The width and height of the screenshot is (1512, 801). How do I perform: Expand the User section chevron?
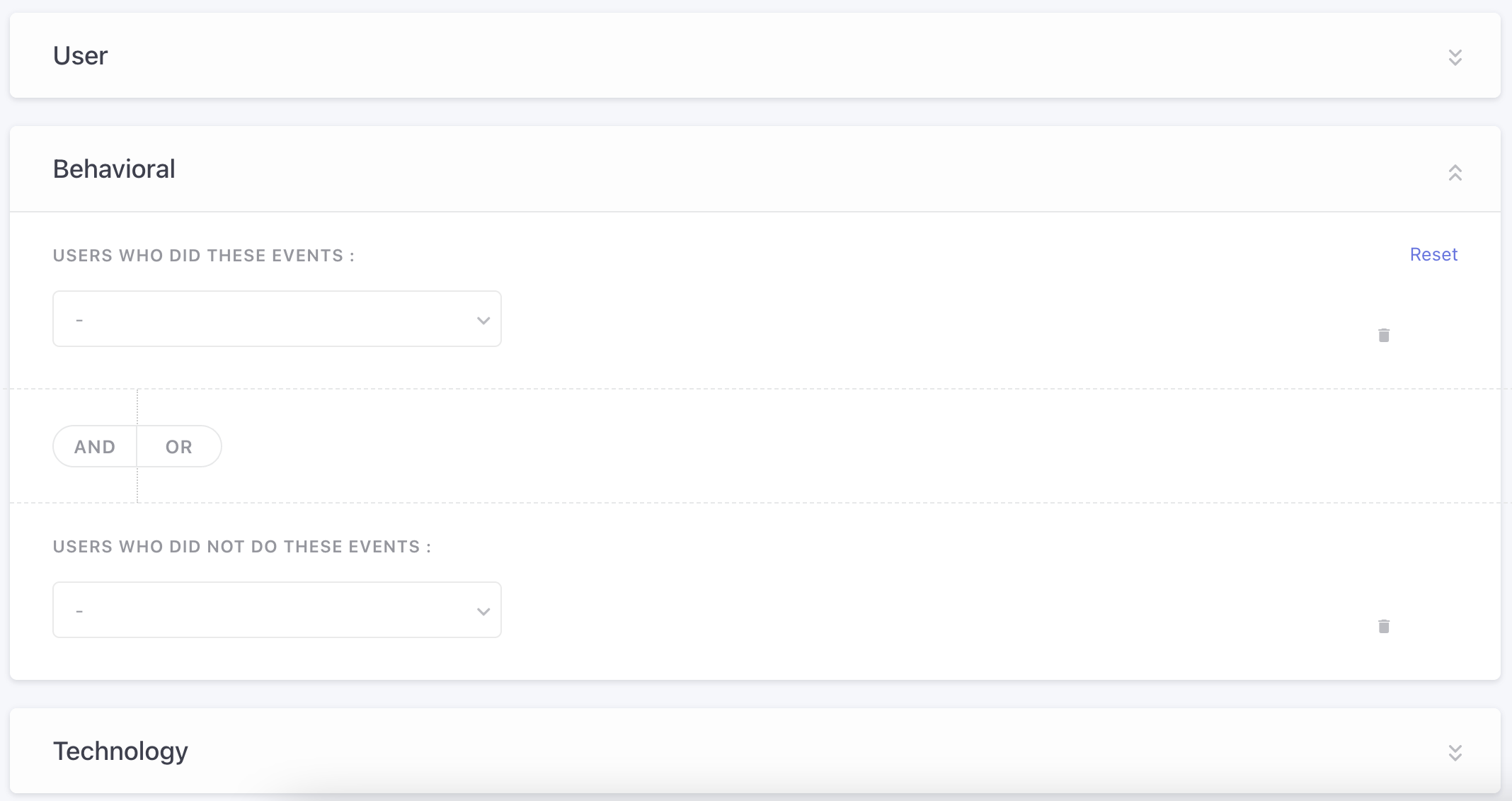coord(1455,57)
